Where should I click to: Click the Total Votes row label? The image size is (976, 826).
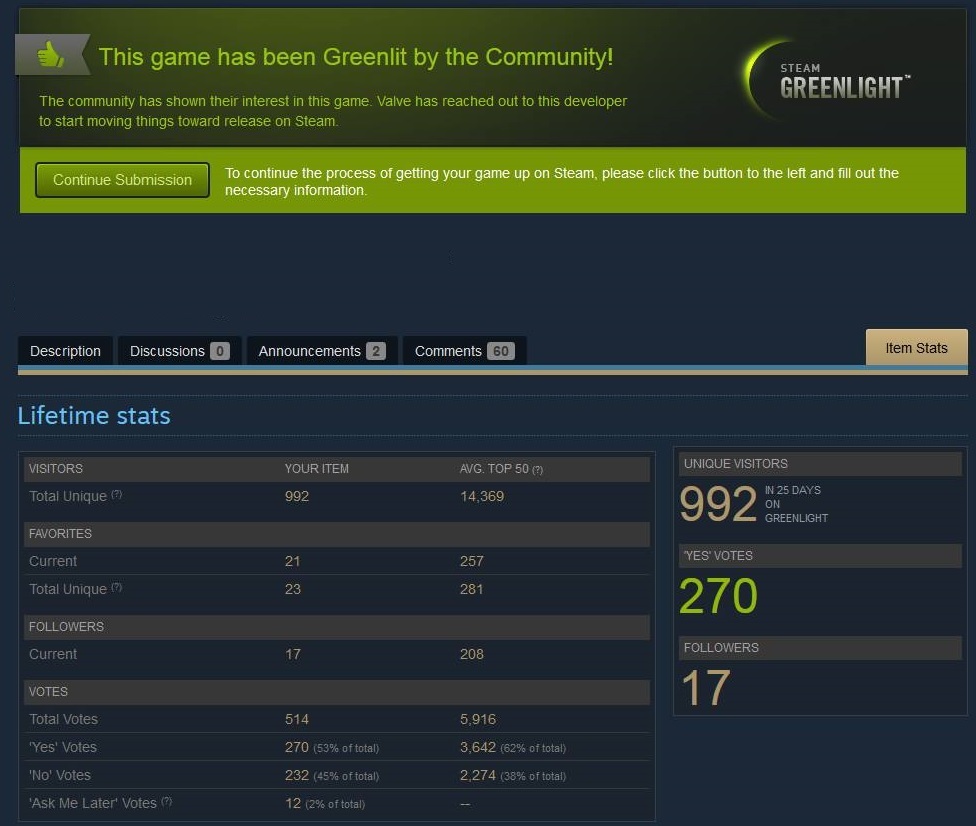pos(63,719)
